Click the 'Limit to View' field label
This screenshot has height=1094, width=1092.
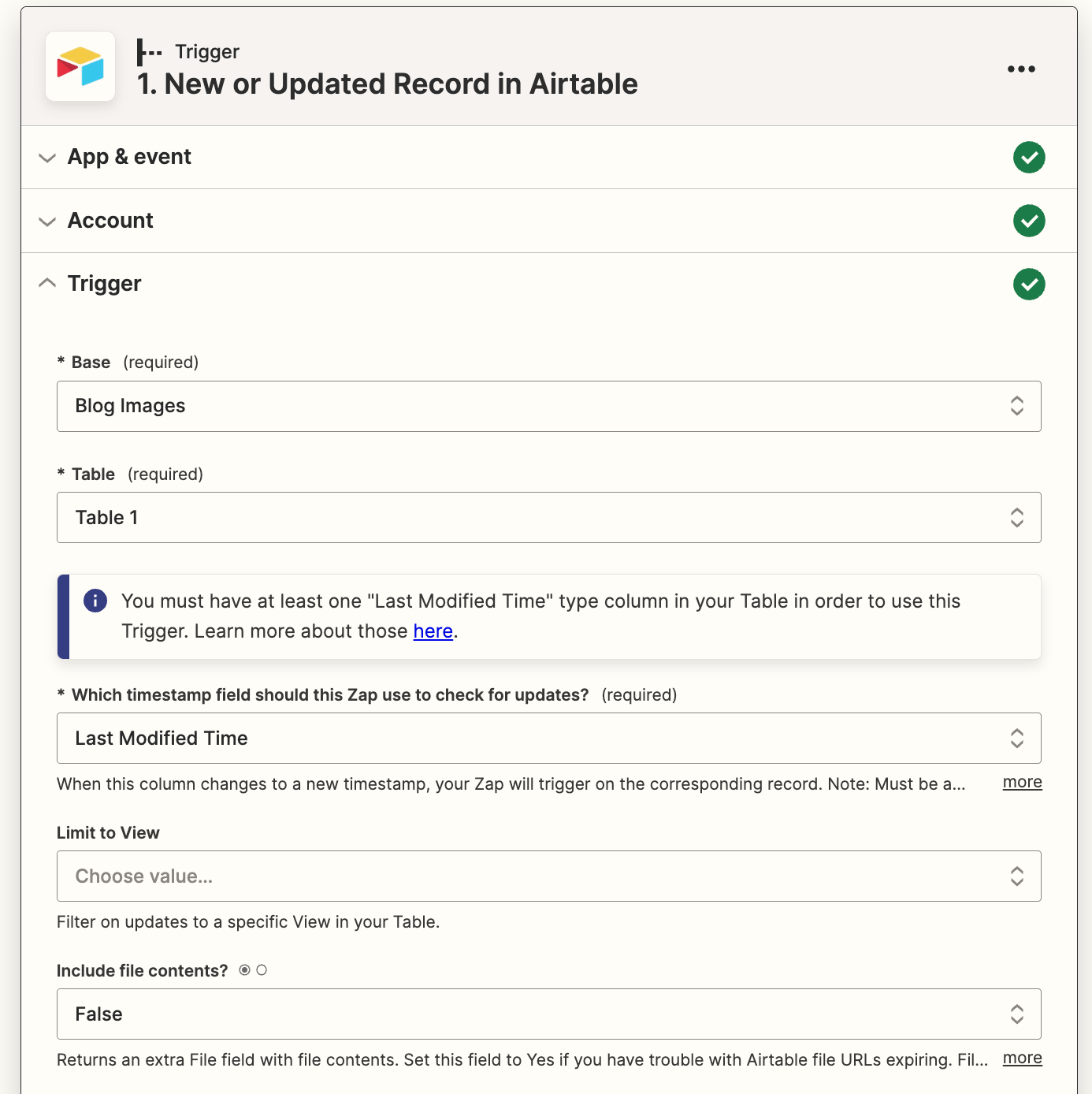coord(108,833)
